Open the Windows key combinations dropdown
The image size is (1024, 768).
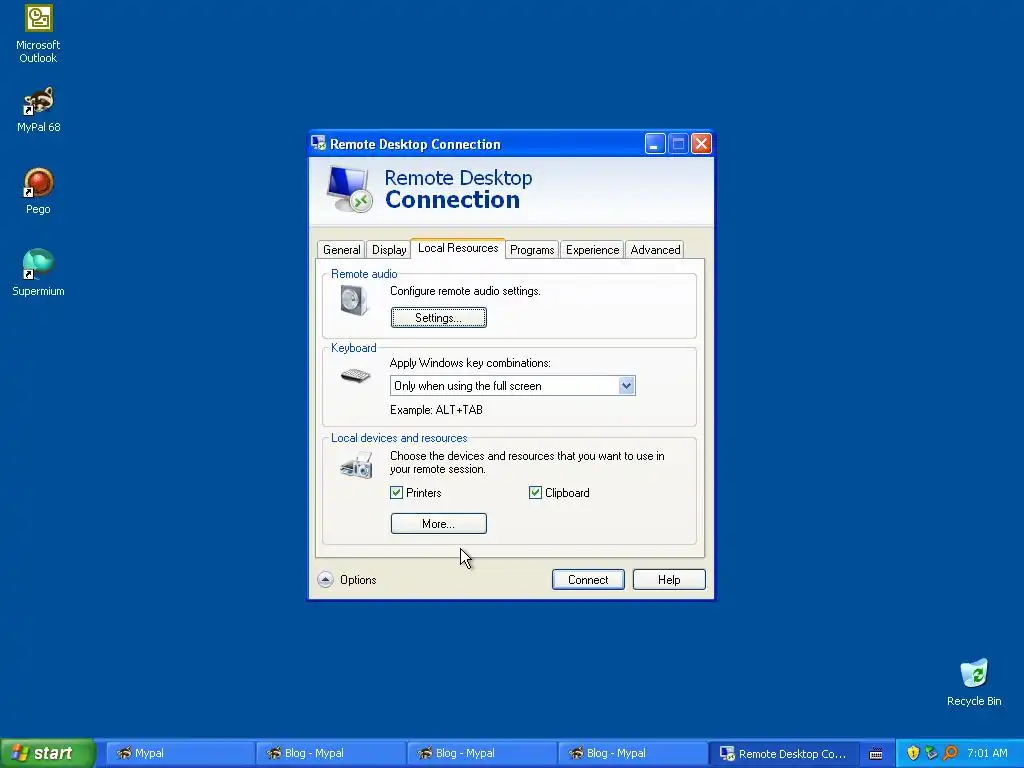pyautogui.click(x=626, y=385)
